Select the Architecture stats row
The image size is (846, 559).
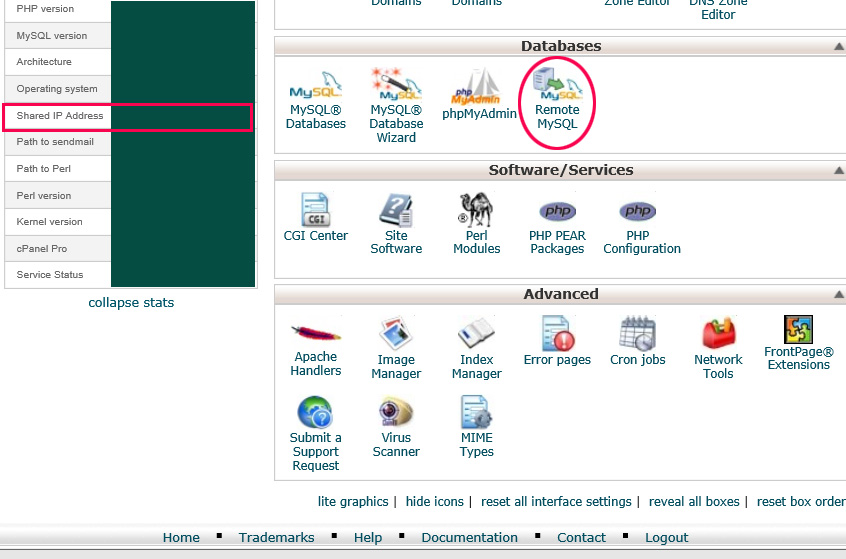coord(129,62)
